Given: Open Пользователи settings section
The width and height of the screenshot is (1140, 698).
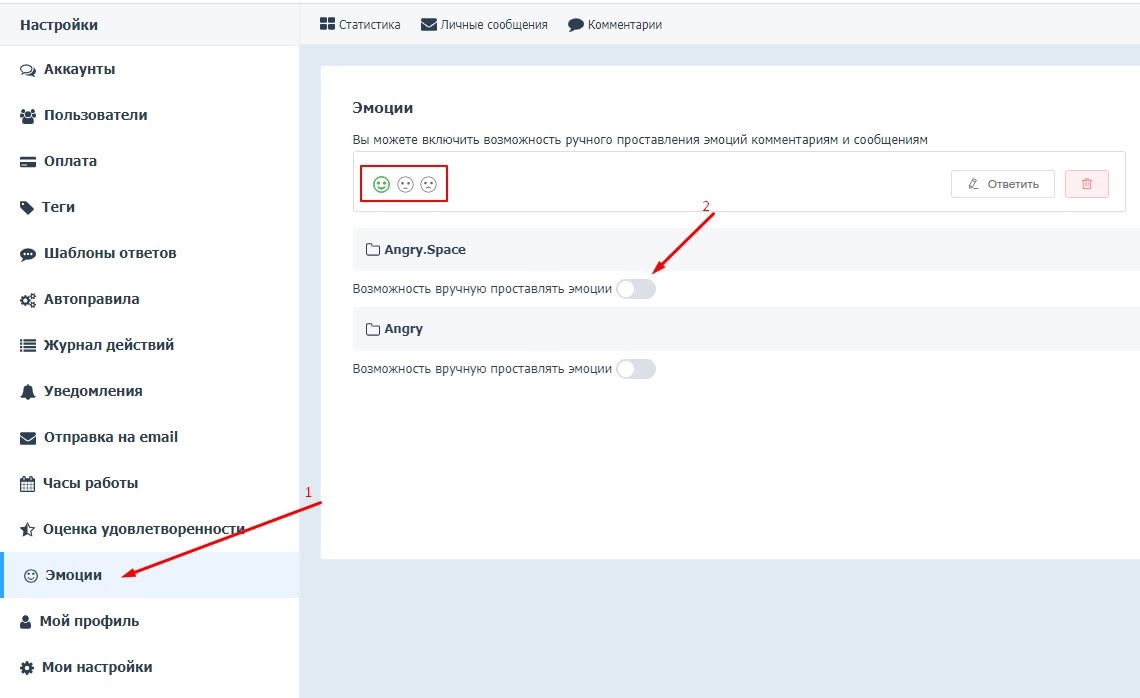Looking at the screenshot, I should tap(150, 116).
